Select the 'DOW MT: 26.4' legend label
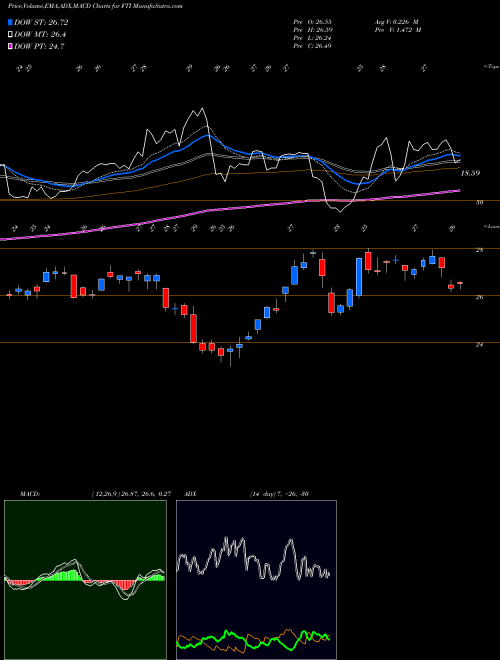The width and height of the screenshot is (500, 660). pos(40,35)
